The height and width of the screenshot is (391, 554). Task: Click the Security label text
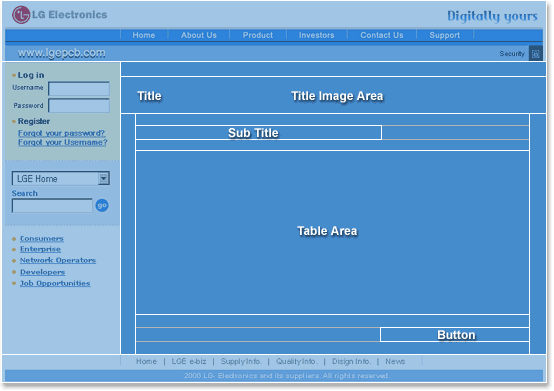click(512, 54)
